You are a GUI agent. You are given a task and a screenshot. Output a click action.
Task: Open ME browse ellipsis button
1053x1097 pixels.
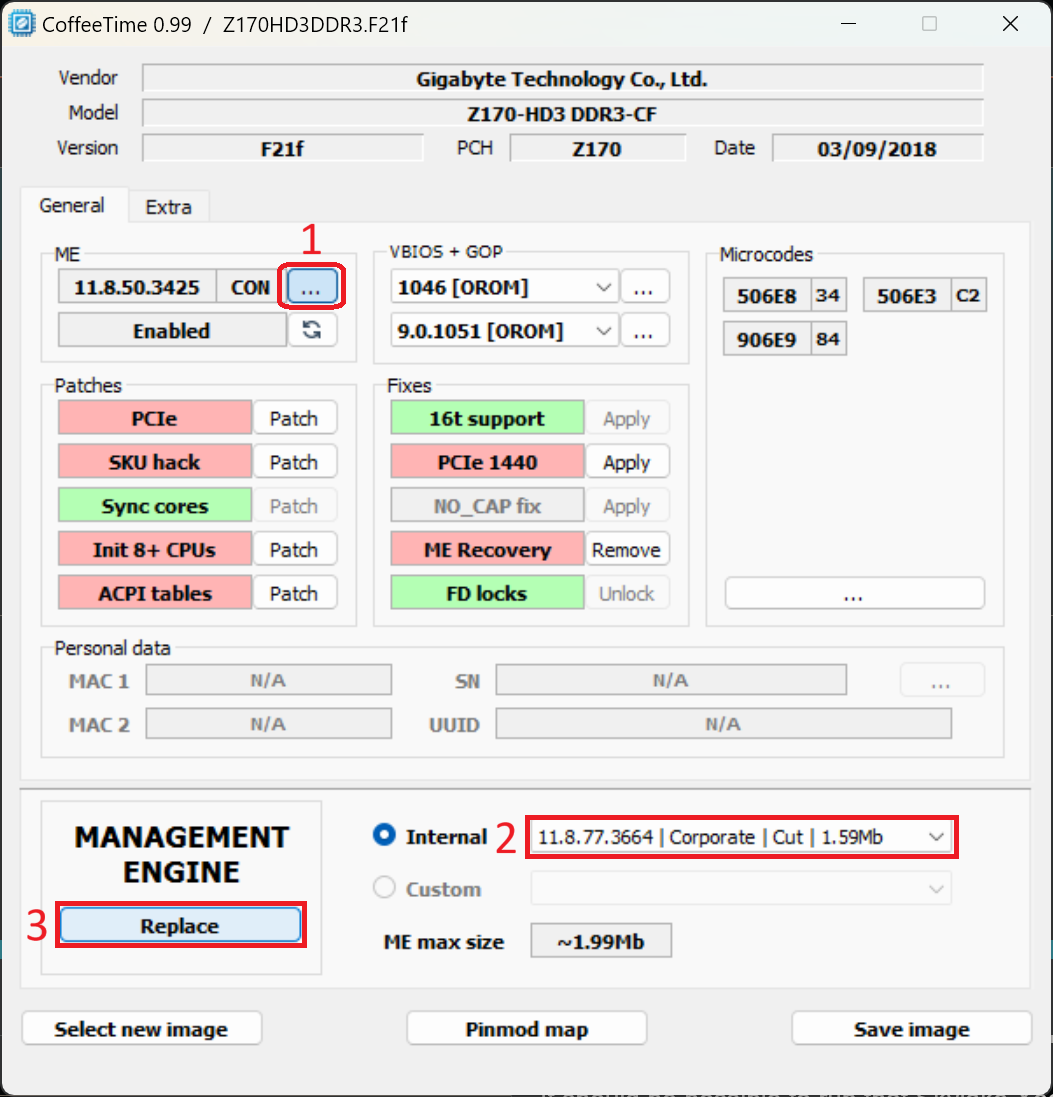312,288
